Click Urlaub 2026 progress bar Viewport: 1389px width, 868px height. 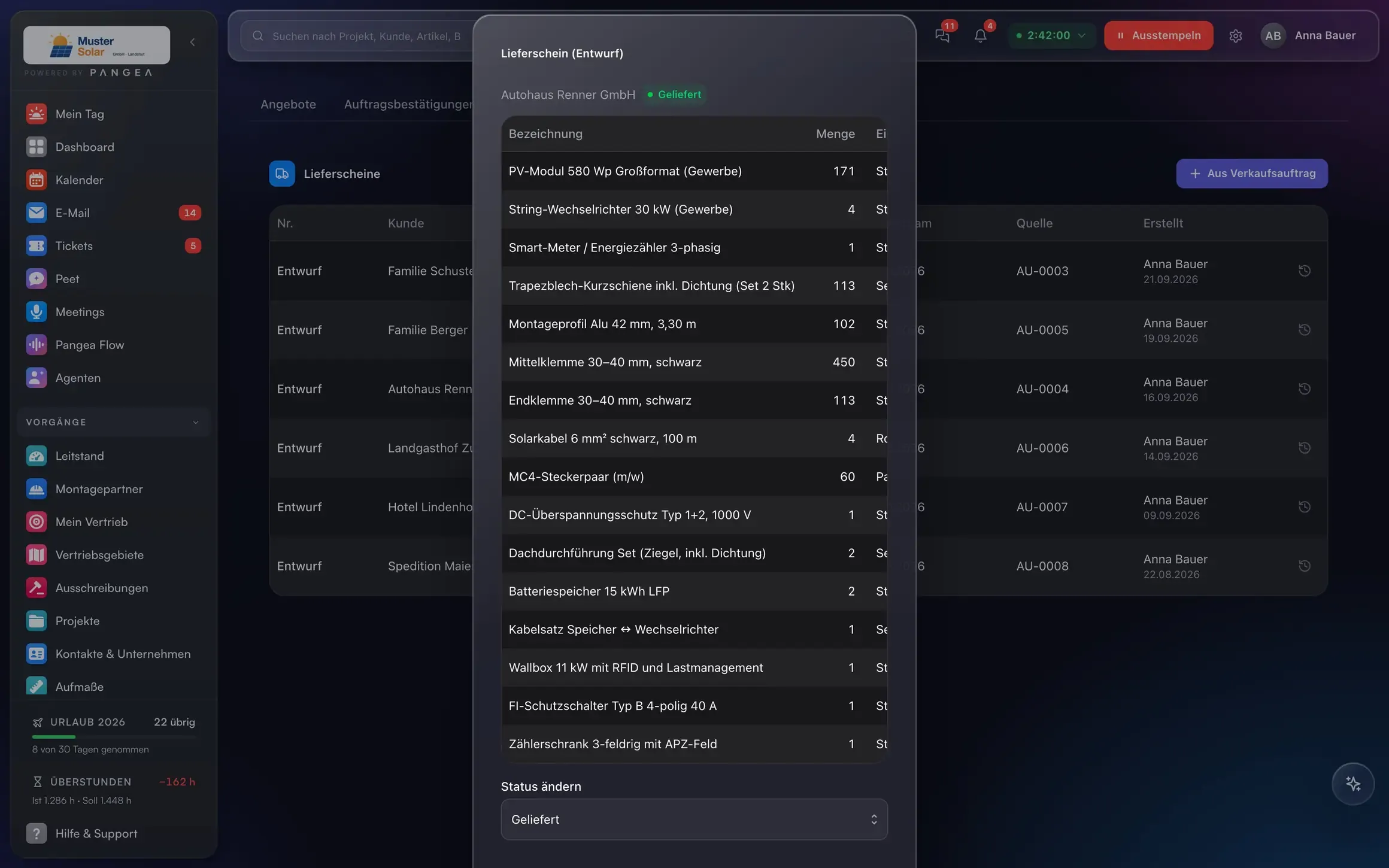pyautogui.click(x=114, y=736)
